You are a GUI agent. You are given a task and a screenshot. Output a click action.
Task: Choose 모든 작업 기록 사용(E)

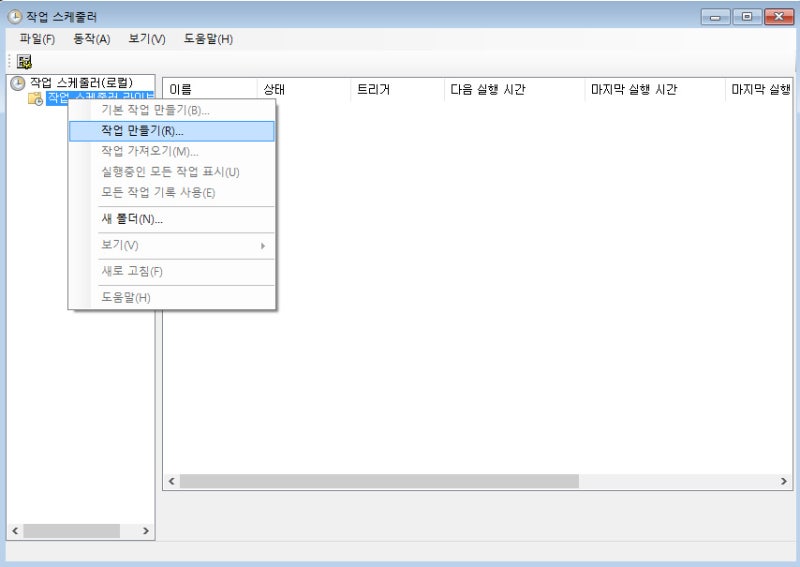(172, 192)
